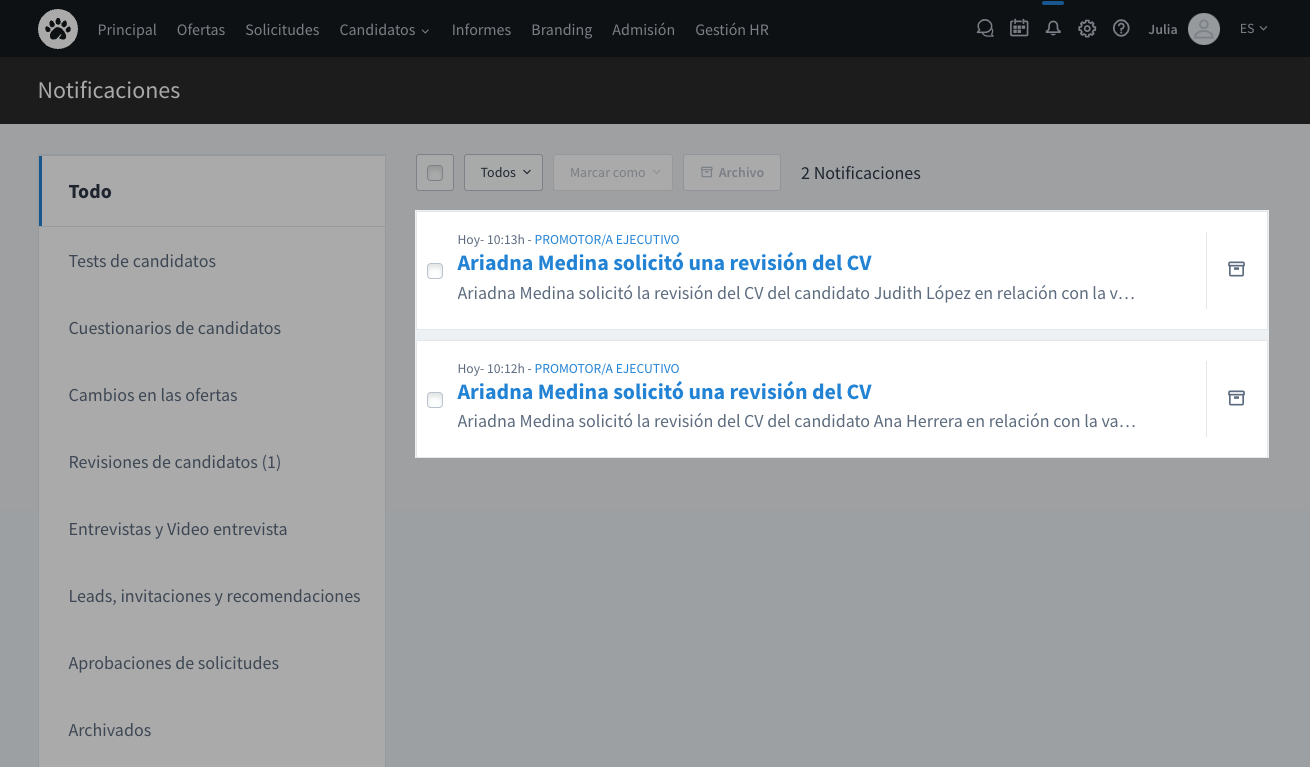The image size is (1310, 767).
Task: Click the help question mark icon
Action: pos(1121,28)
